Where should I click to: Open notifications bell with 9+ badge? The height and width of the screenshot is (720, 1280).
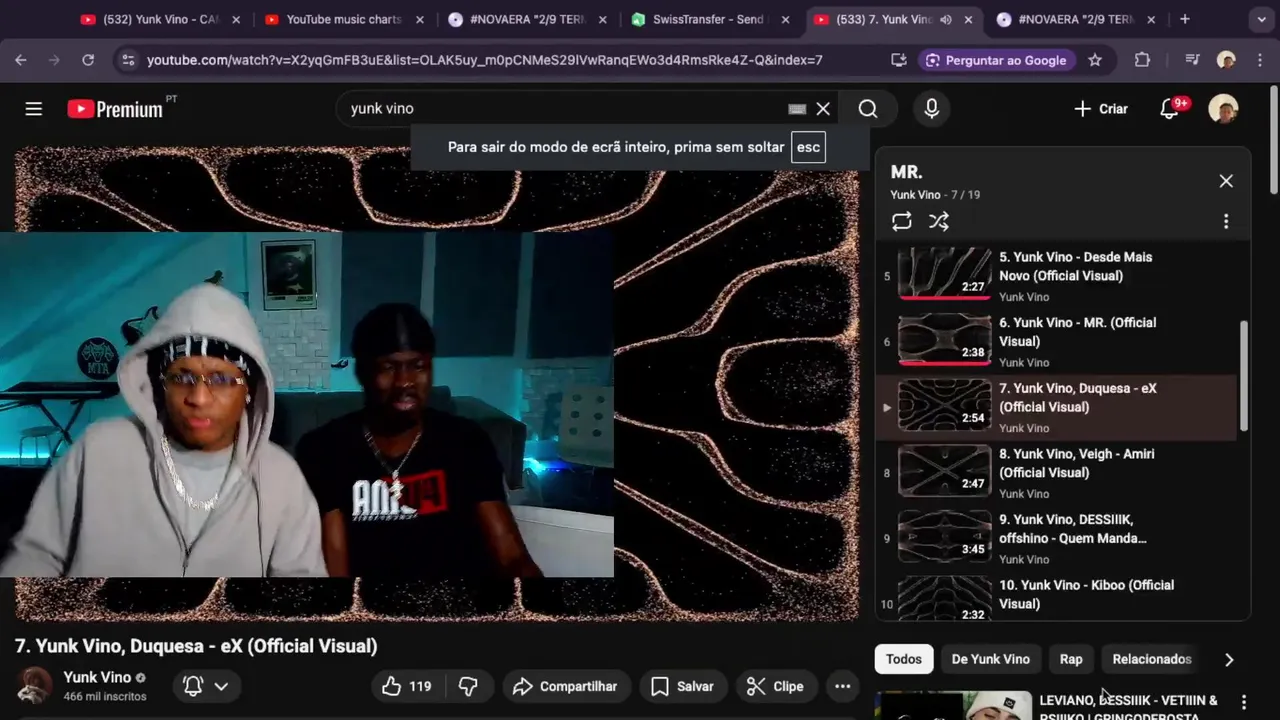point(1170,109)
